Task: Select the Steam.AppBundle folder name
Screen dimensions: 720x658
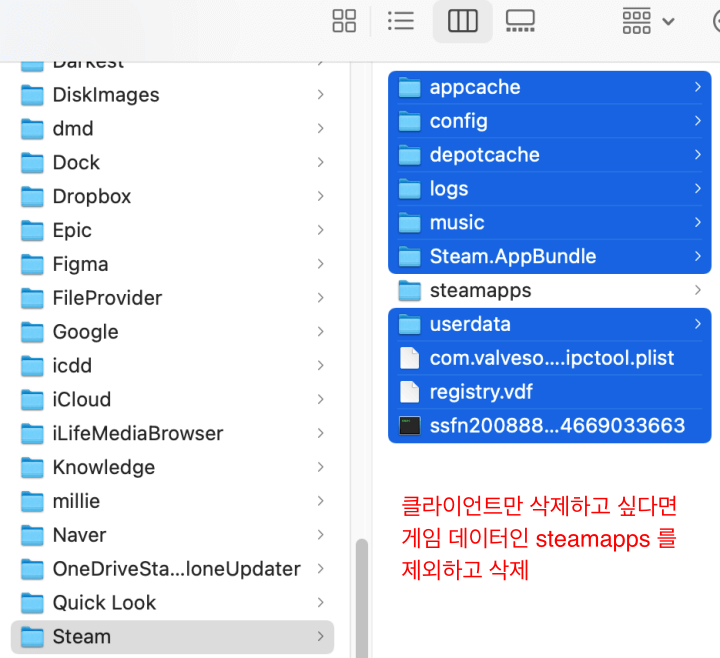Action: tap(512, 256)
